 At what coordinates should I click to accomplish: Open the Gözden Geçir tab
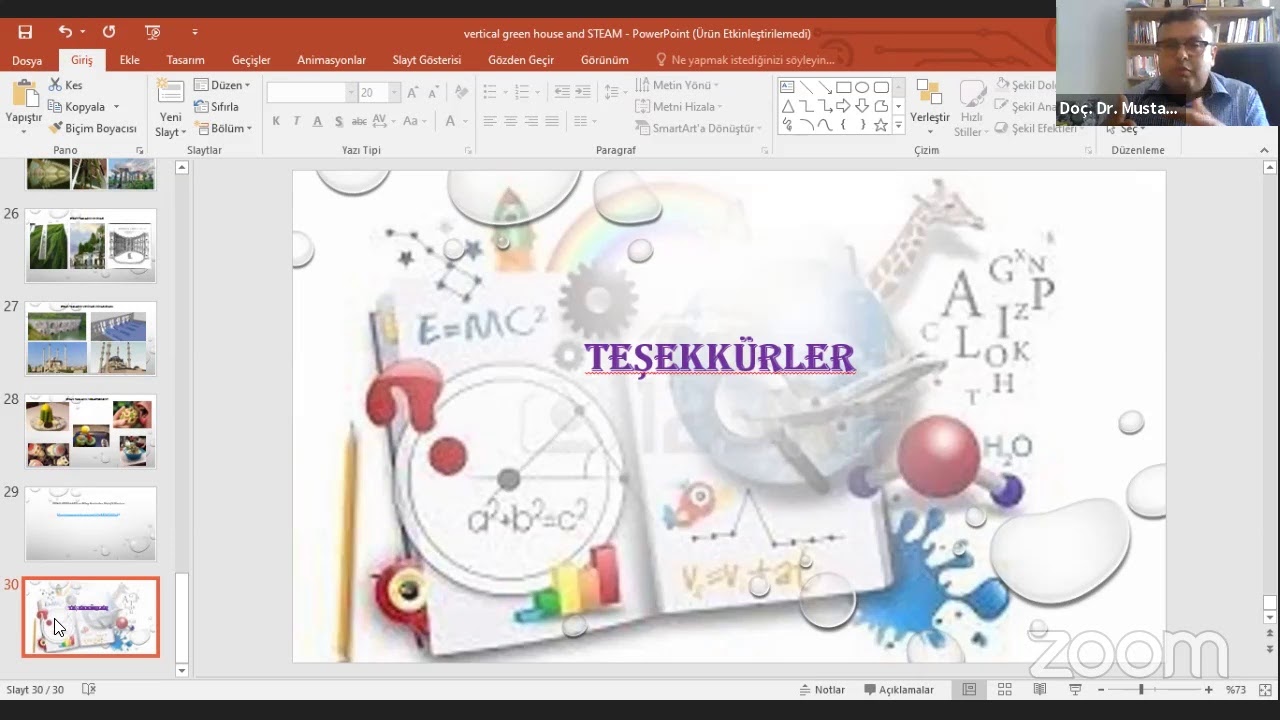pyautogui.click(x=521, y=60)
